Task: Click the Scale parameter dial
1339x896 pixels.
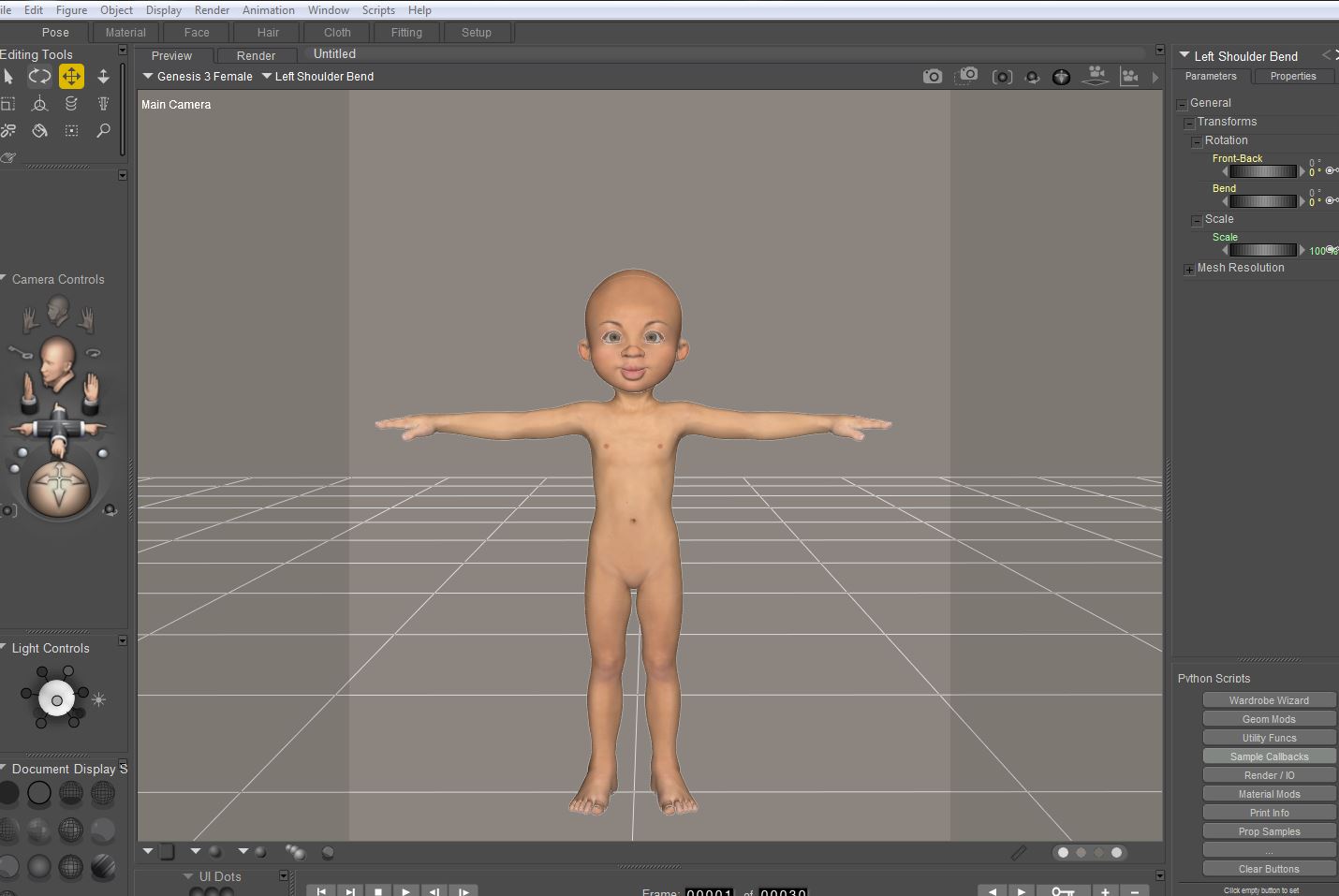Action: click(x=1263, y=250)
